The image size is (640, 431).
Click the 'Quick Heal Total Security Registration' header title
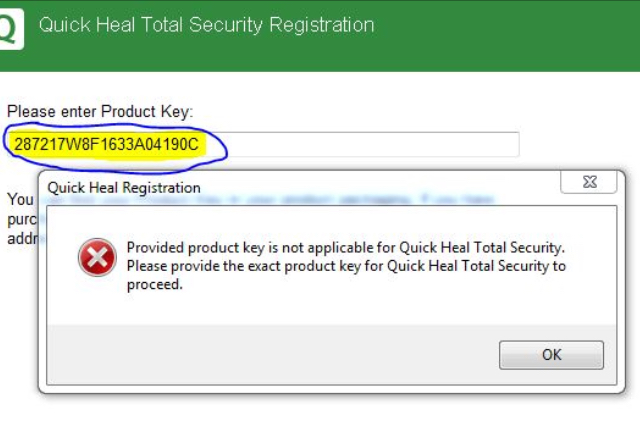point(206,25)
